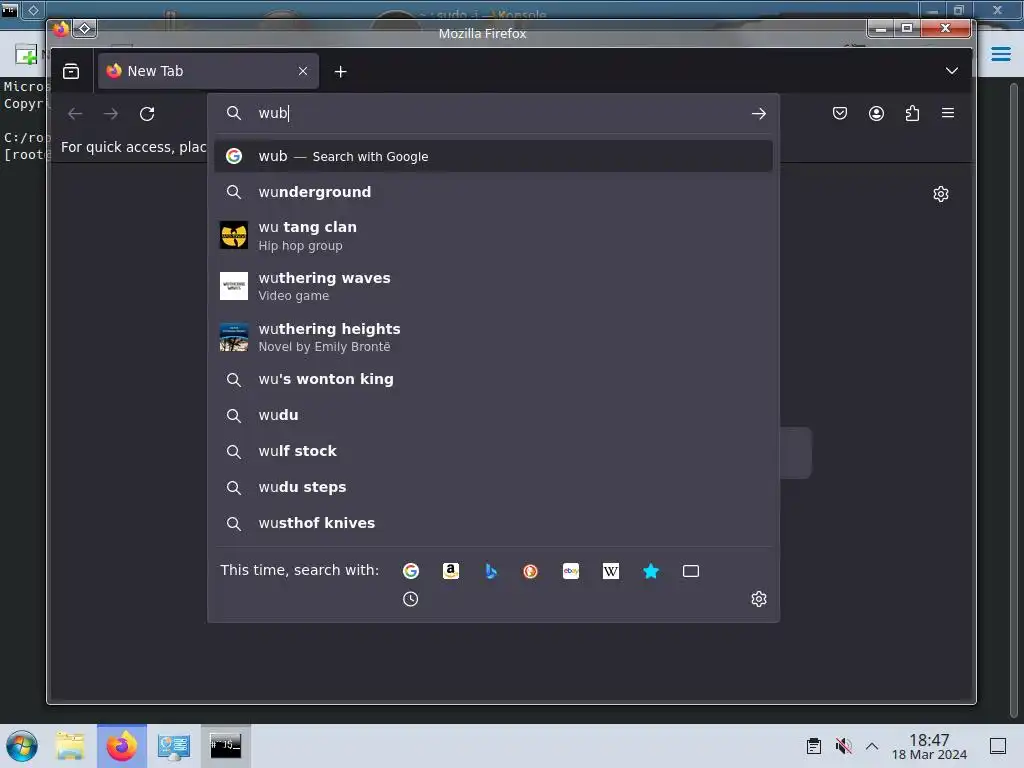Pick the 'wulf stock' suggestion
The width and height of the screenshot is (1024, 768).
pos(493,451)
